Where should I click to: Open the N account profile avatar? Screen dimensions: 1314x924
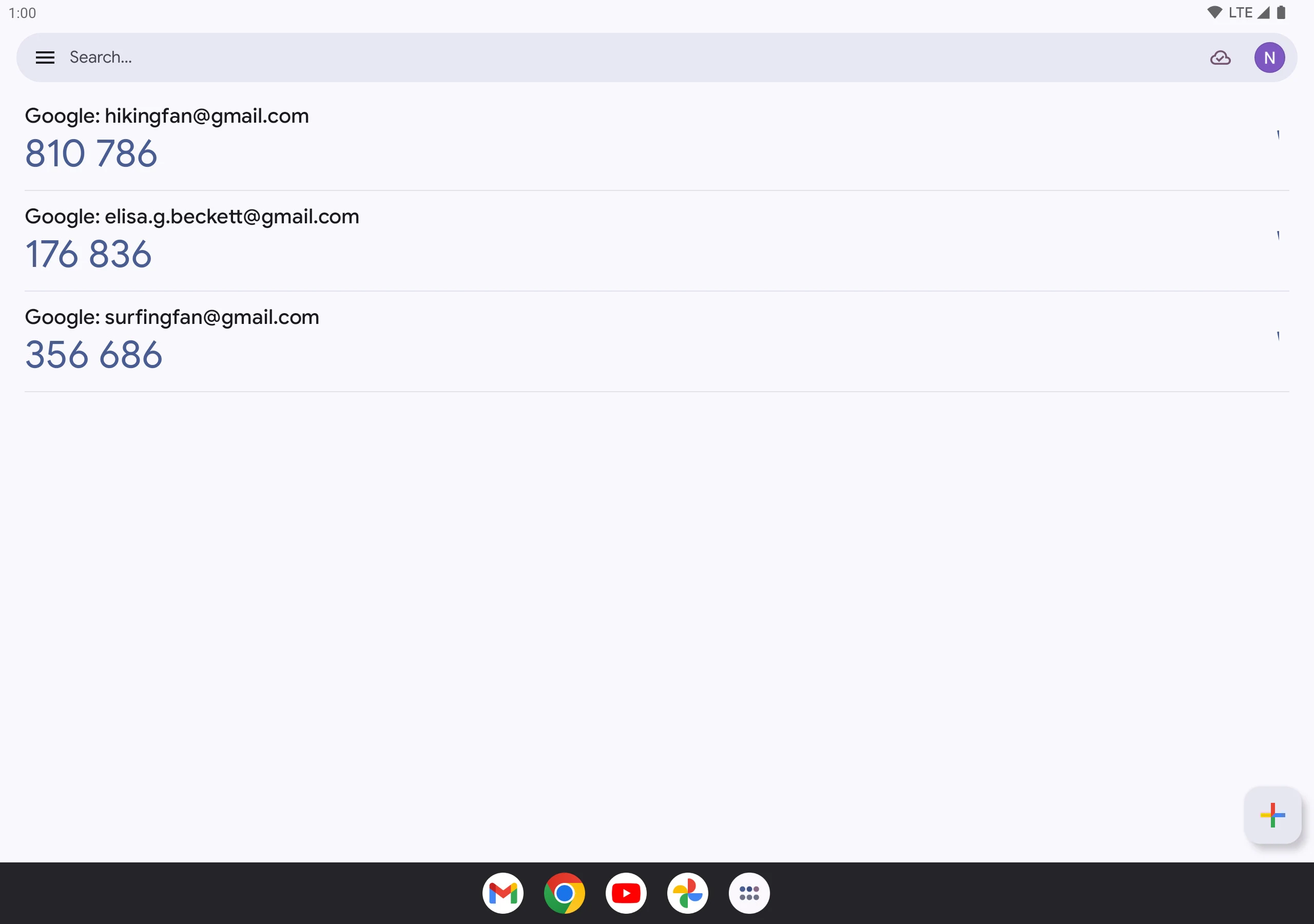pyautogui.click(x=1269, y=57)
